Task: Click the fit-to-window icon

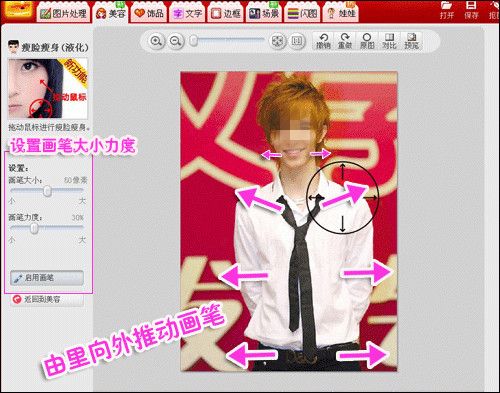Action: (x=277, y=41)
